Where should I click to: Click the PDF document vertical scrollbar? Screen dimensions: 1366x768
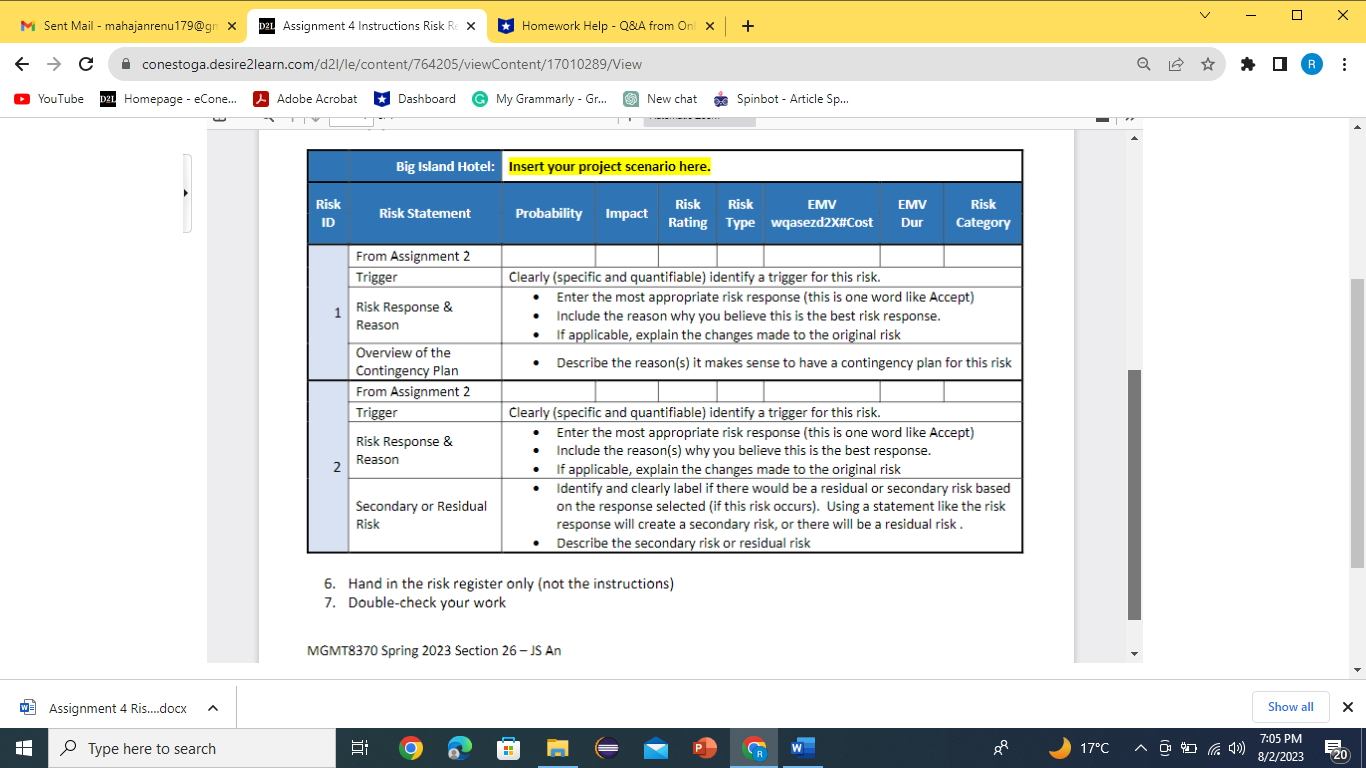(1134, 495)
